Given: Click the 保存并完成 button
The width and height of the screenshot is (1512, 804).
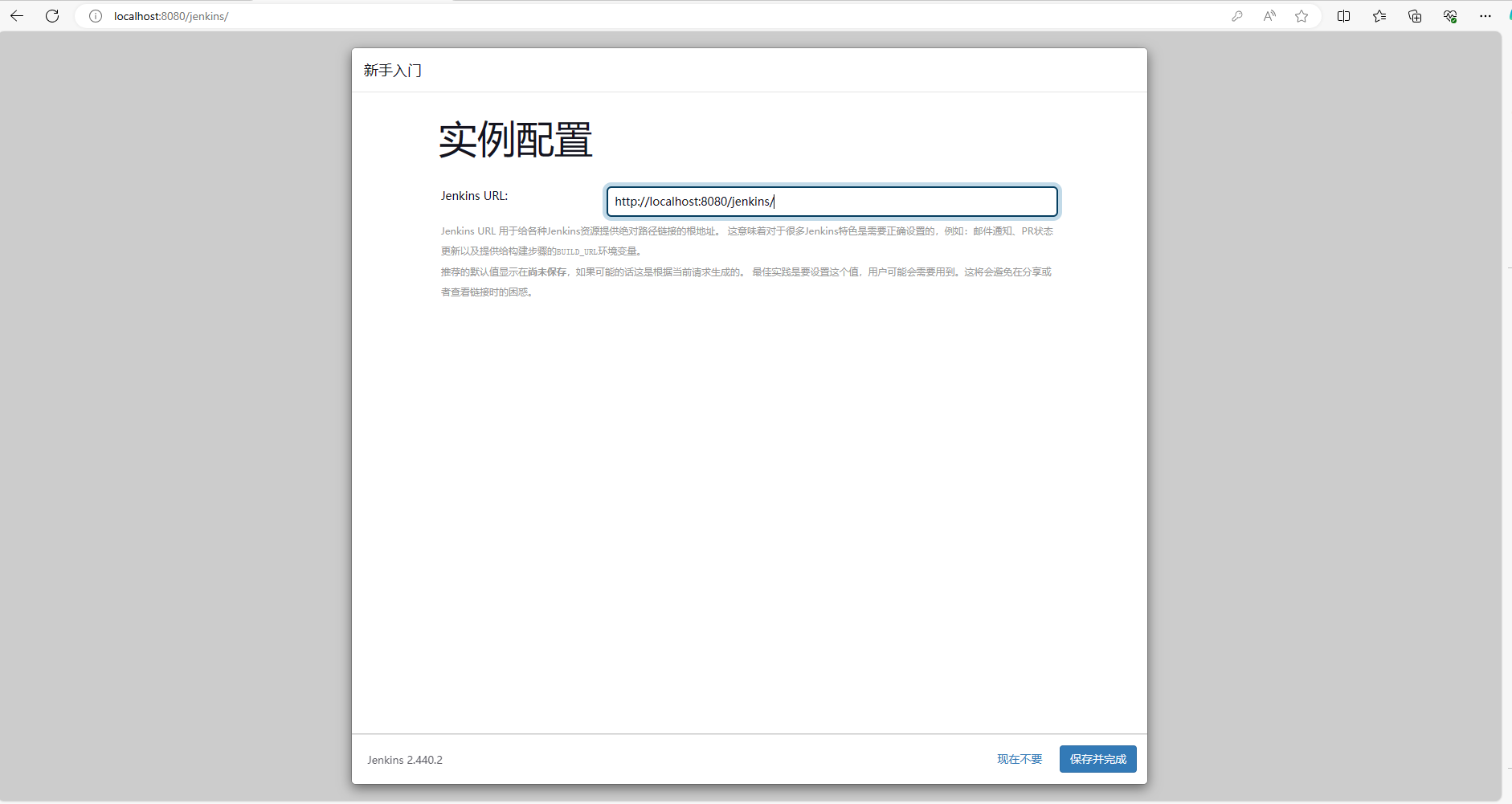Looking at the screenshot, I should (1097, 759).
